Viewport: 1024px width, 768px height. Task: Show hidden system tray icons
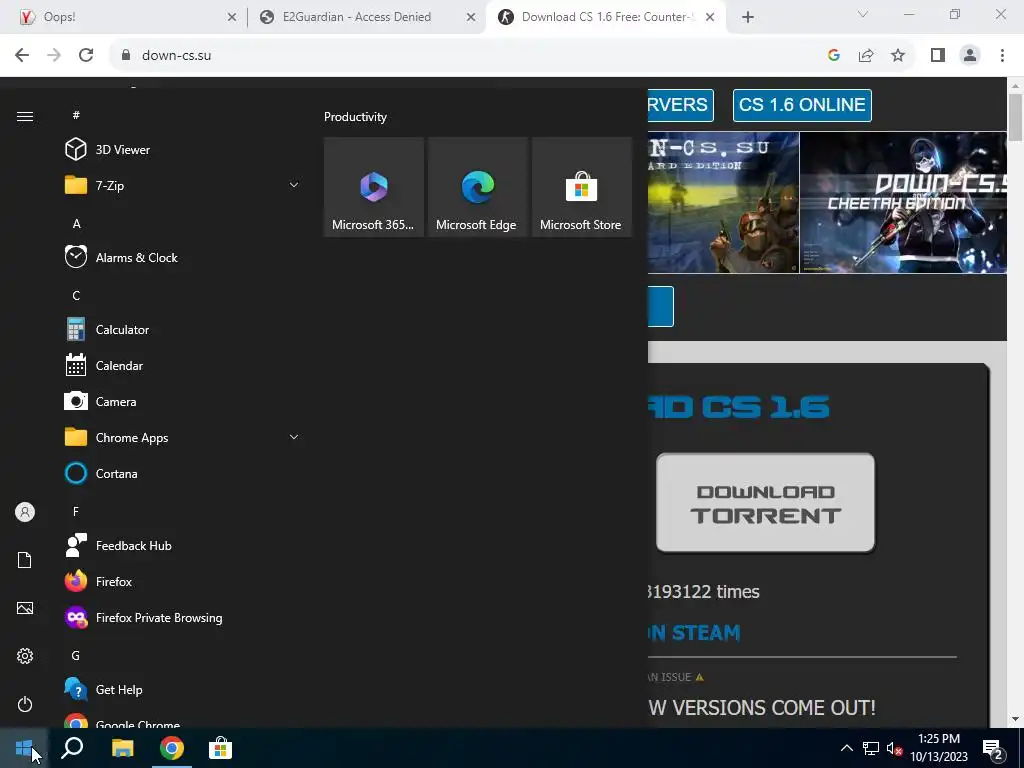point(846,748)
